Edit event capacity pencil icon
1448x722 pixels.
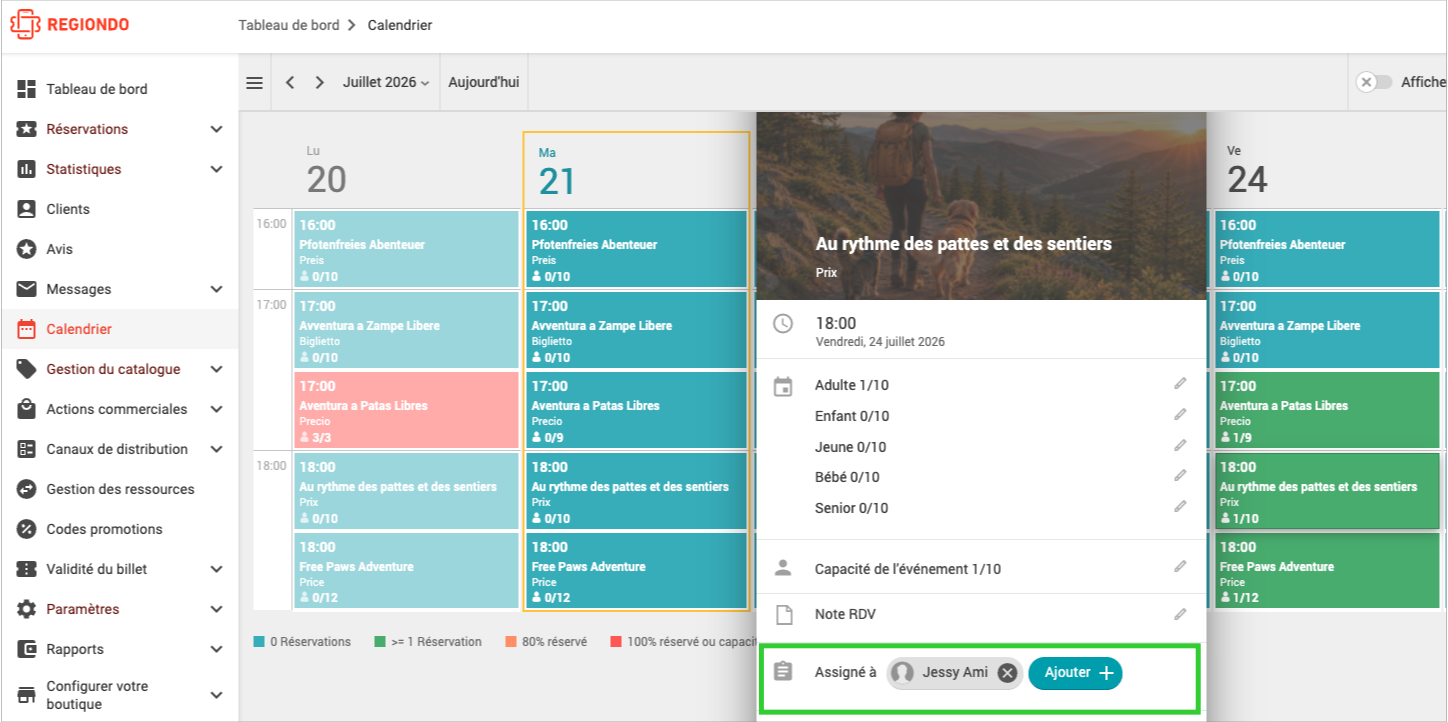(x=1180, y=567)
